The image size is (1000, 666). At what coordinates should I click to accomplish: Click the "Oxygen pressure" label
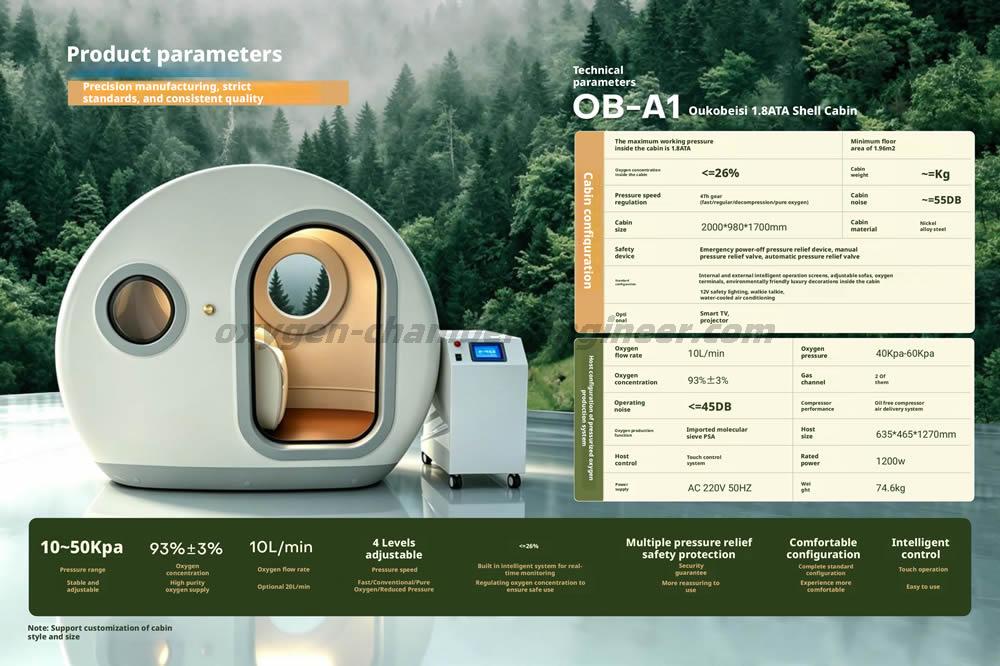click(x=814, y=352)
